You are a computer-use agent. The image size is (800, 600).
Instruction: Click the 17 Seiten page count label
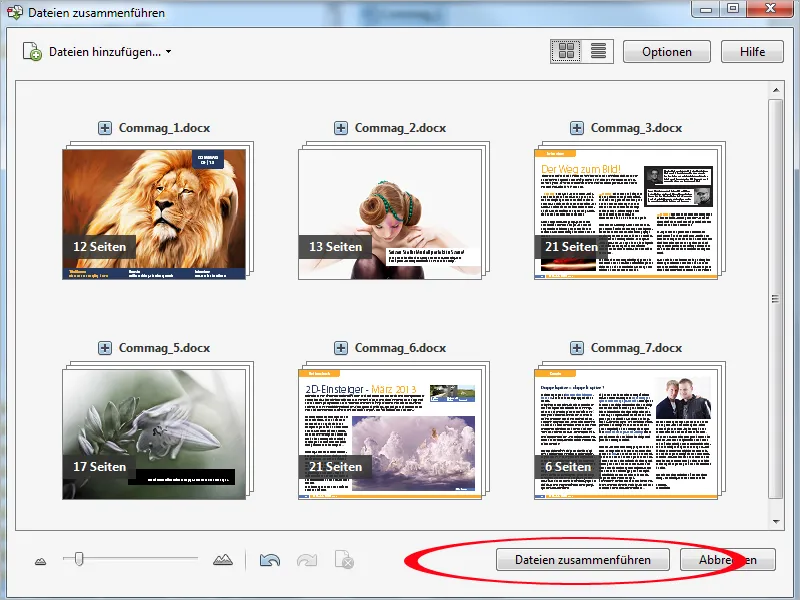(99, 467)
